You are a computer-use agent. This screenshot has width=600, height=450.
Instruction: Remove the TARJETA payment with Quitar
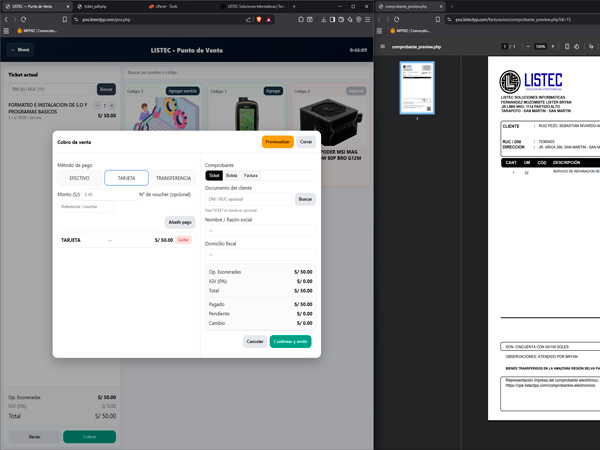[x=184, y=240]
